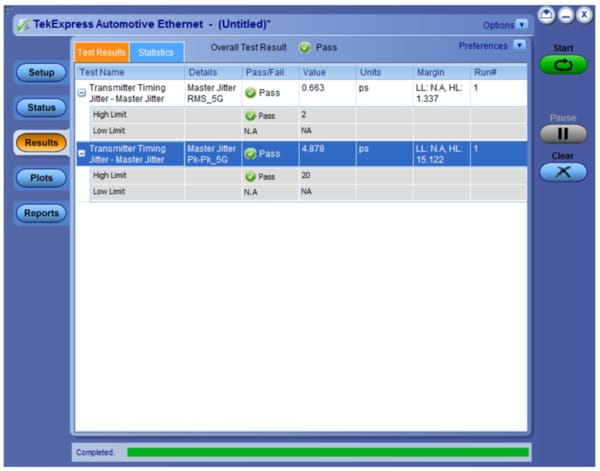
Task: Click the Pass/Fail column header
Action: [x=270, y=72]
